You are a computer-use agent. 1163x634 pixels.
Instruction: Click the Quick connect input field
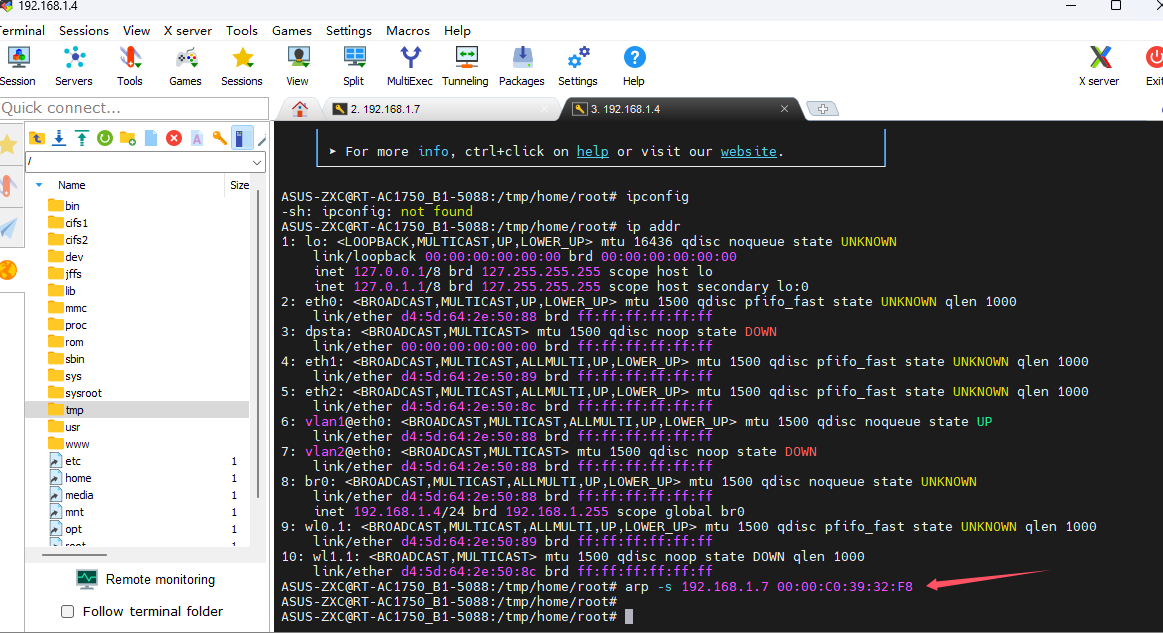pos(134,108)
